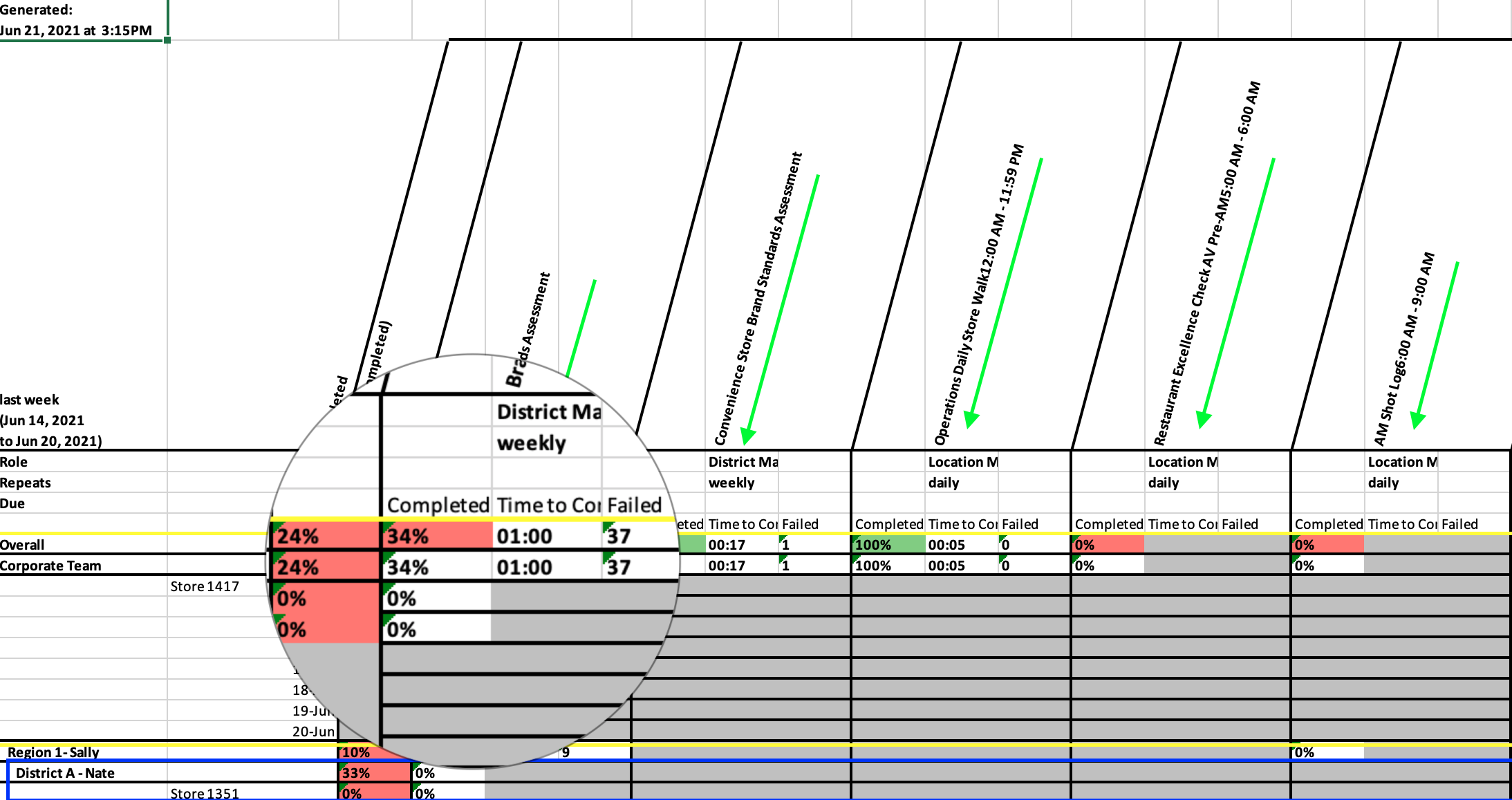The image size is (1512, 800).
Task: Select 'Location M' role under Restaurant Excellence Check
Action: coord(1182,462)
